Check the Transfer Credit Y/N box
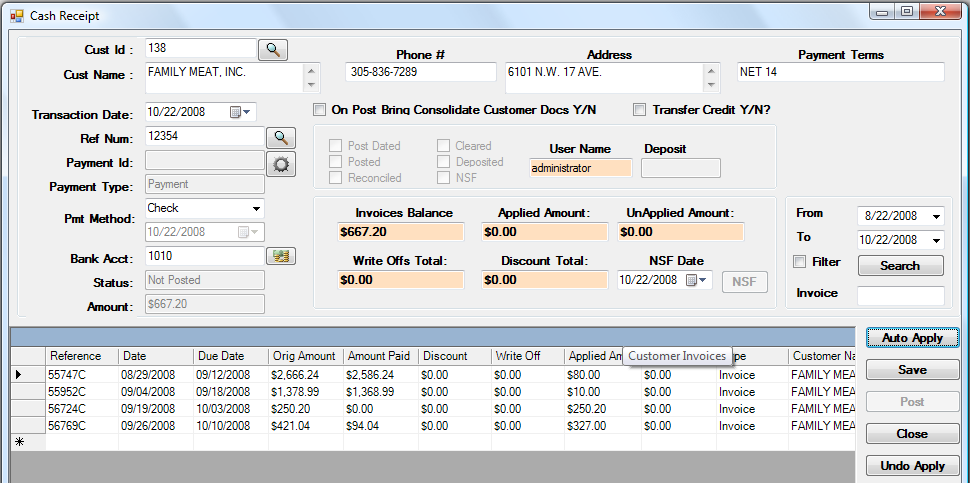970x483 pixels. (x=640, y=110)
